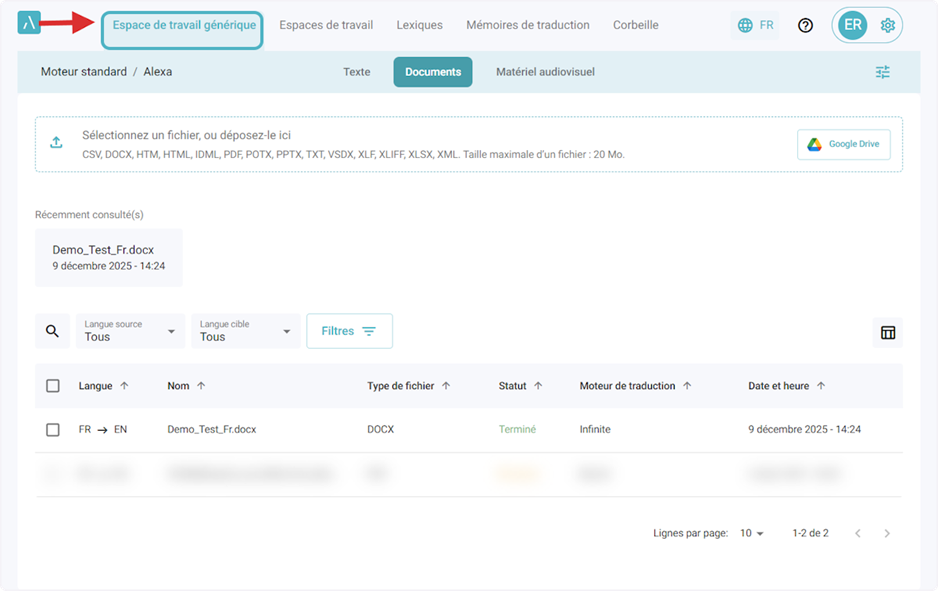Check the Demo_Test_Fr.docx row checkbox
The width and height of the screenshot is (938, 591).
click(53, 430)
